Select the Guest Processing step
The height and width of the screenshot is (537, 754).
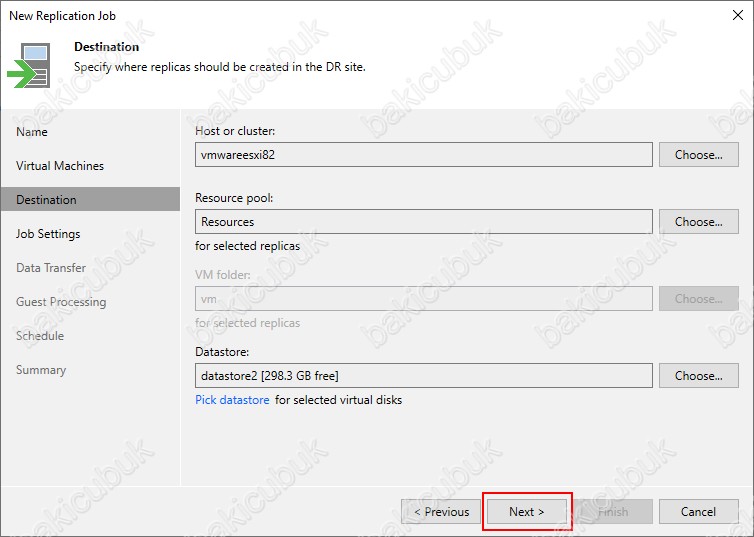pyautogui.click(x=61, y=302)
